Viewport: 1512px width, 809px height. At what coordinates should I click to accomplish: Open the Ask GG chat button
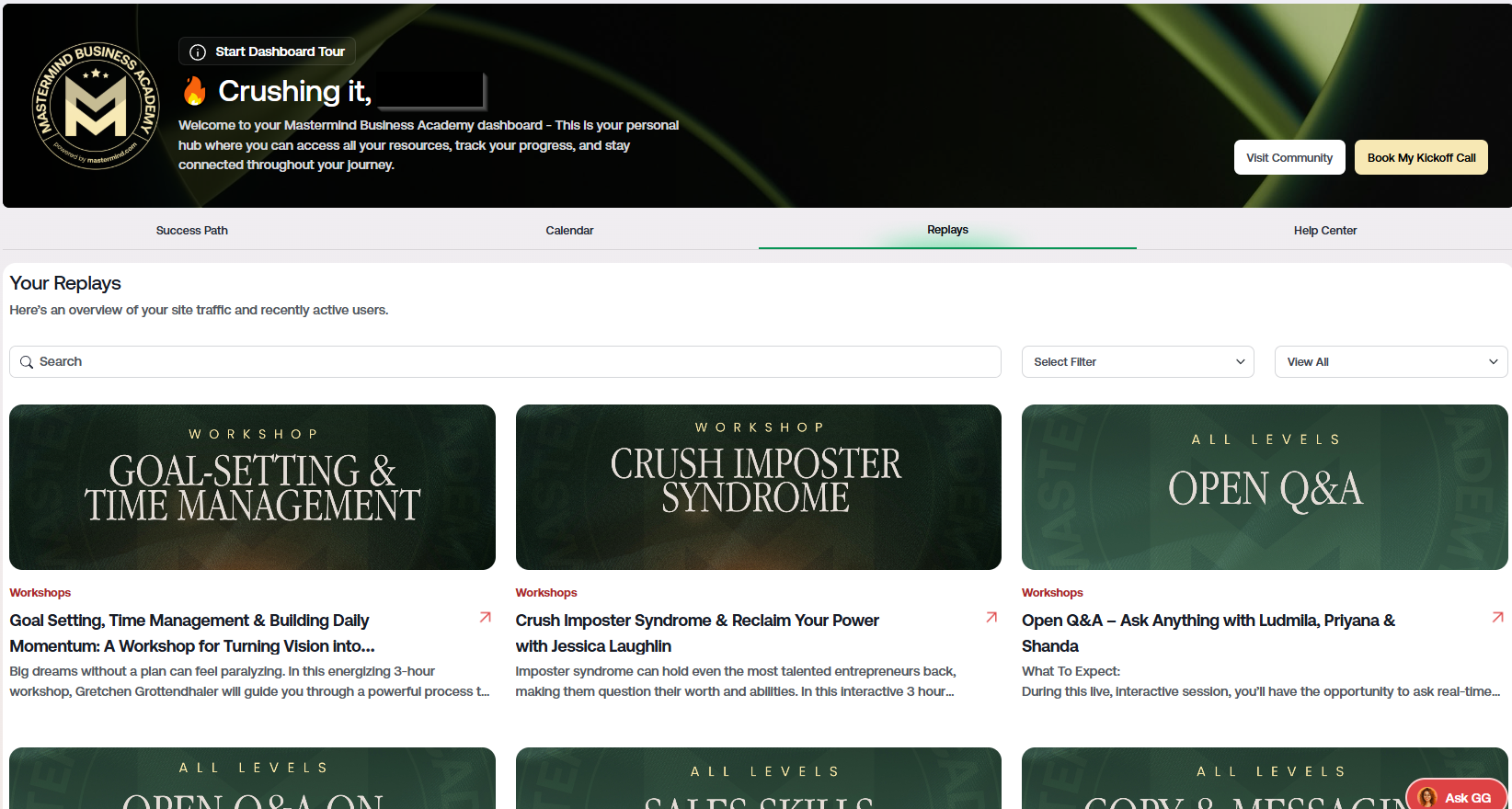[1457, 796]
